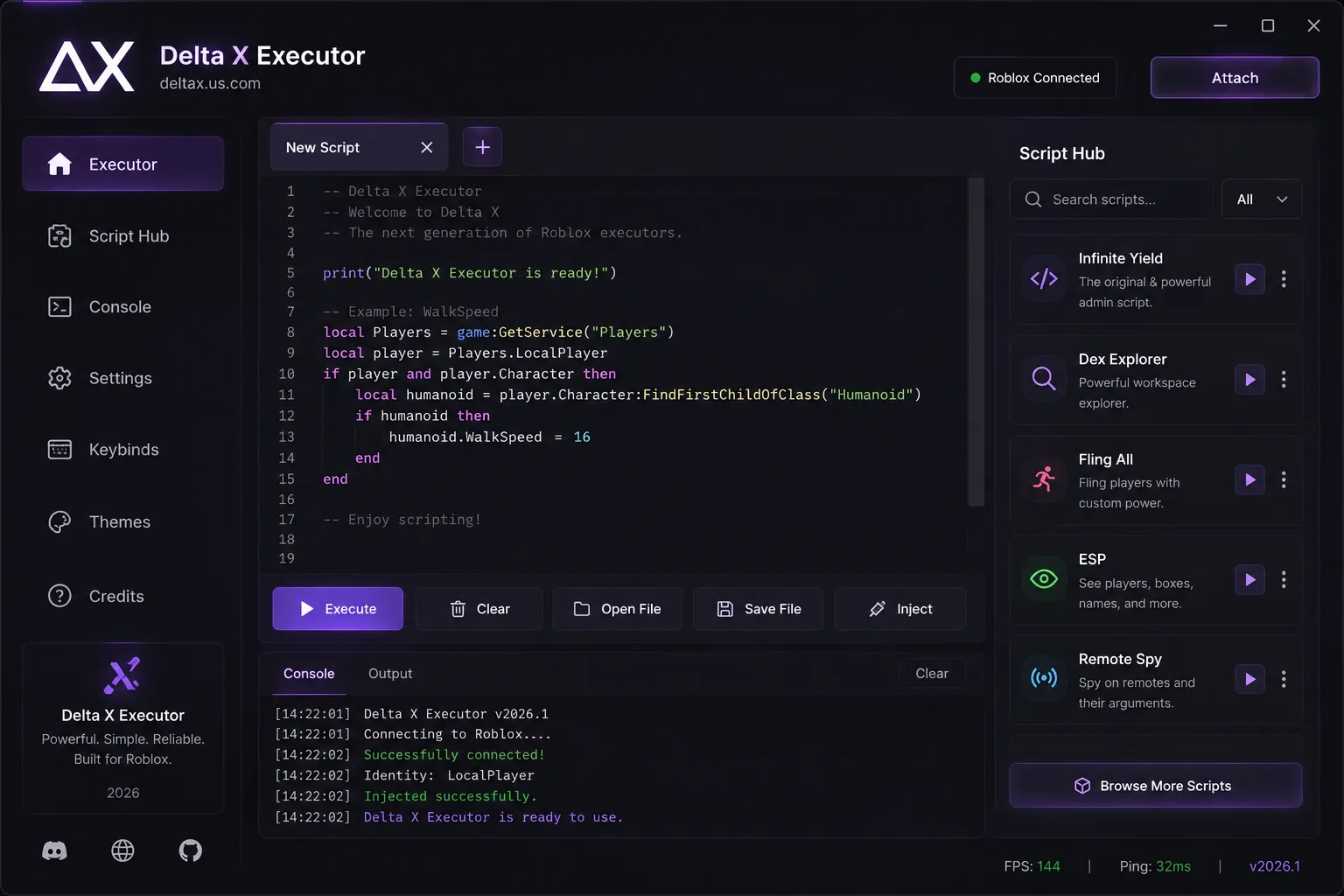Viewport: 1344px width, 896px height.
Task: Click the Save File button
Action: click(x=759, y=609)
